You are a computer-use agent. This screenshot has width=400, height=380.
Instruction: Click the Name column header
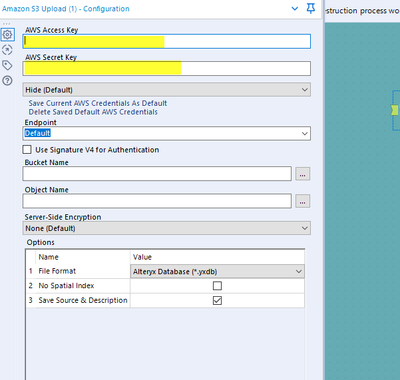(48, 257)
